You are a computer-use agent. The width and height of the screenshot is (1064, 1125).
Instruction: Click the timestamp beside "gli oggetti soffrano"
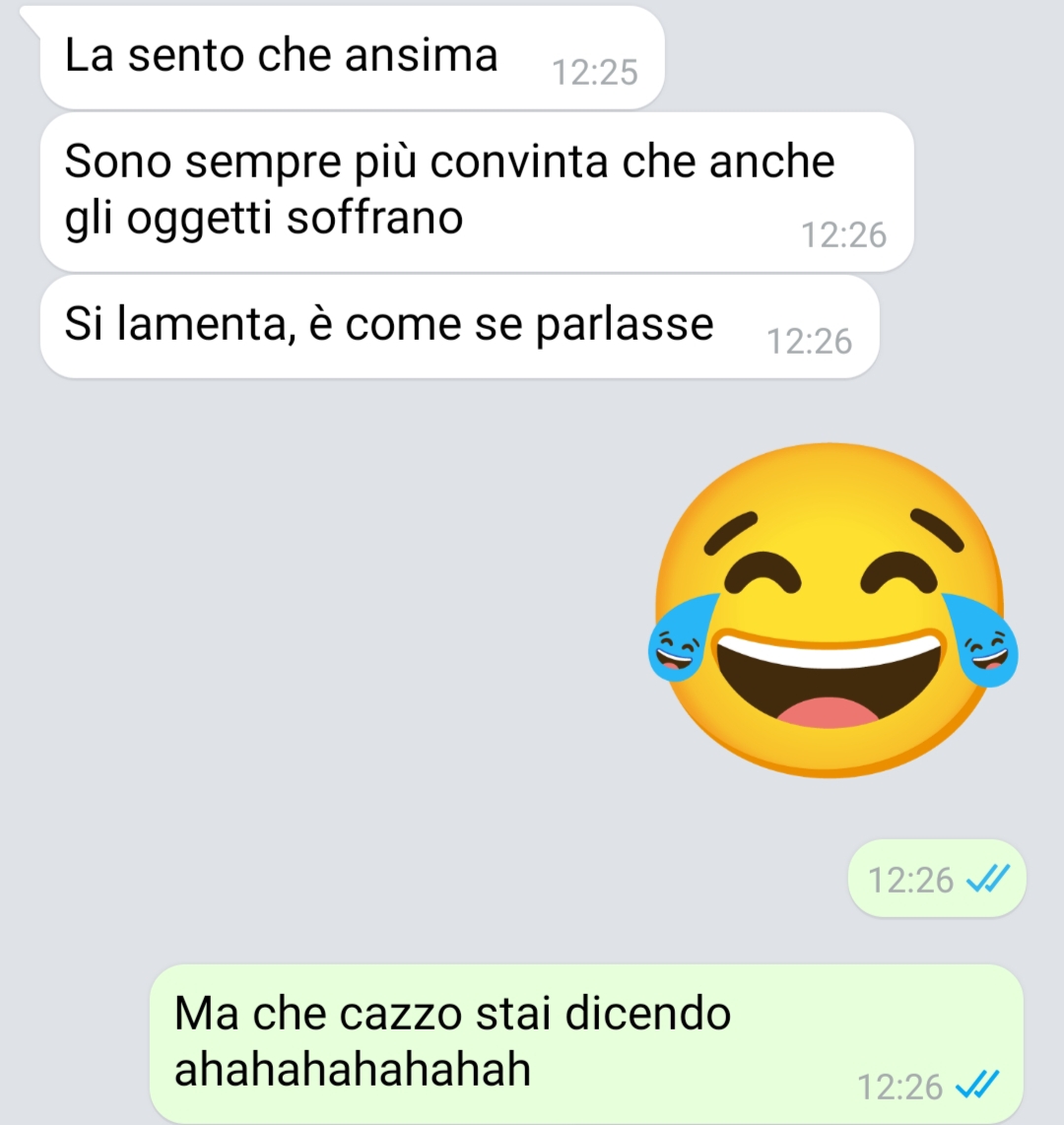click(843, 234)
